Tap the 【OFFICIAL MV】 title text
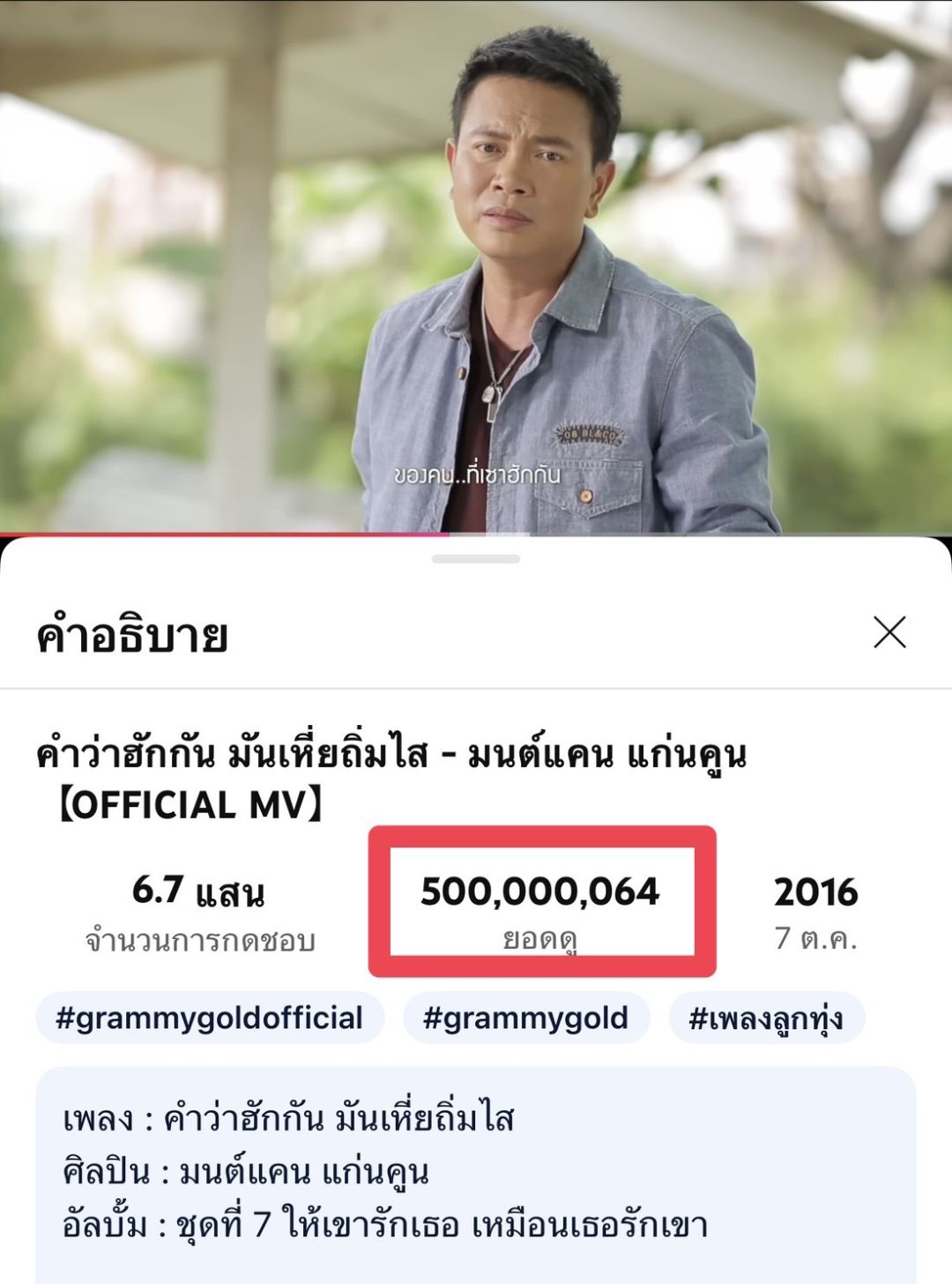The height and width of the screenshot is (1284, 952). (190, 804)
